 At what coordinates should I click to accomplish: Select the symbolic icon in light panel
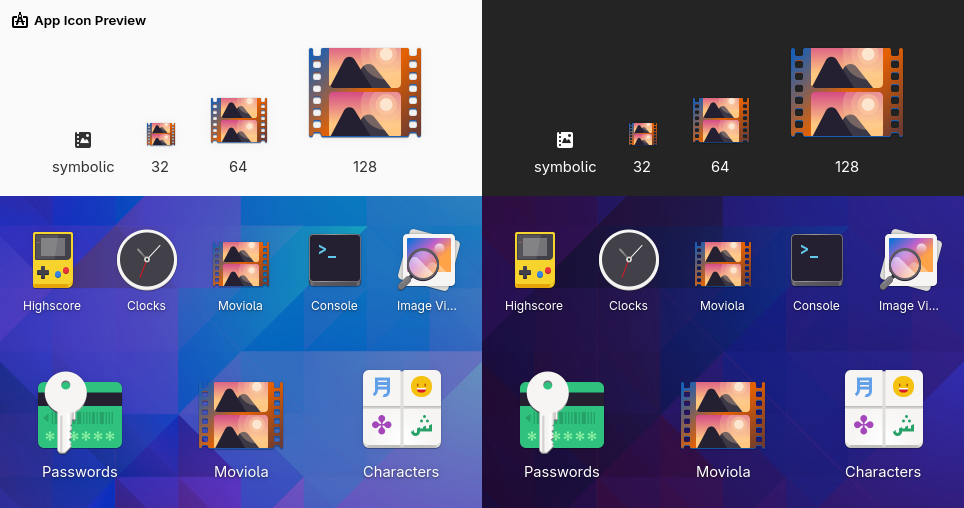tap(83, 140)
